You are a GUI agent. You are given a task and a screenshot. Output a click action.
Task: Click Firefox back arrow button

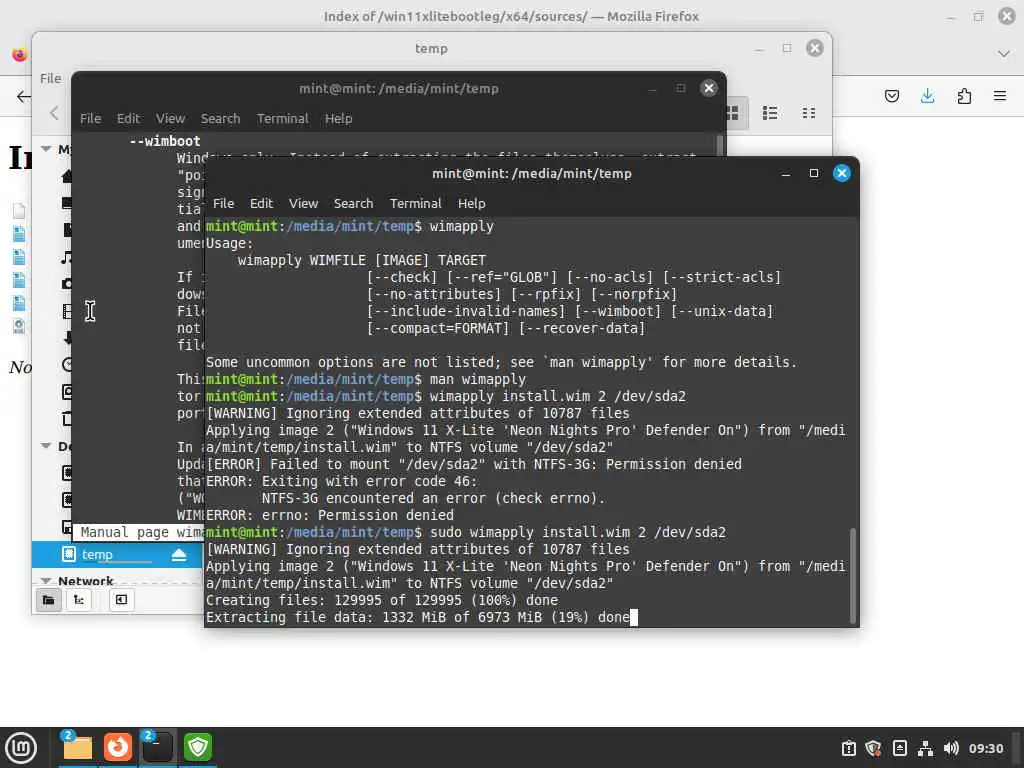(x=23, y=97)
